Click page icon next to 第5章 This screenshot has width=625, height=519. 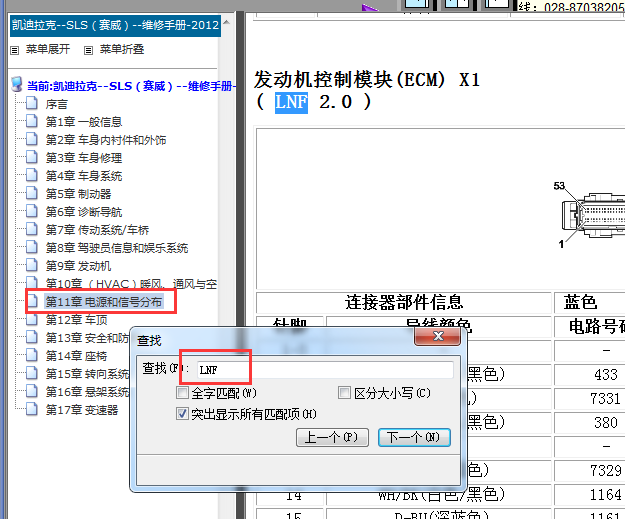point(32,193)
